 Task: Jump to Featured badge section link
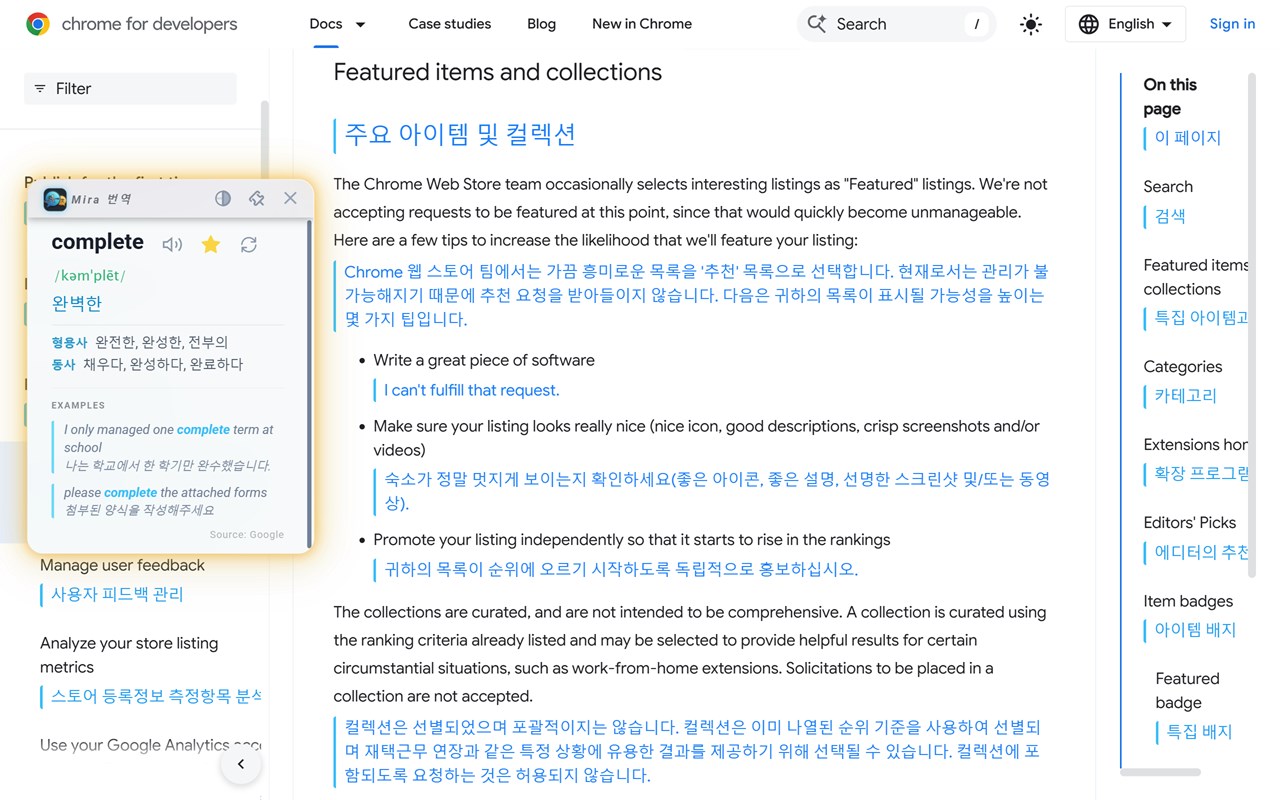[1187, 690]
